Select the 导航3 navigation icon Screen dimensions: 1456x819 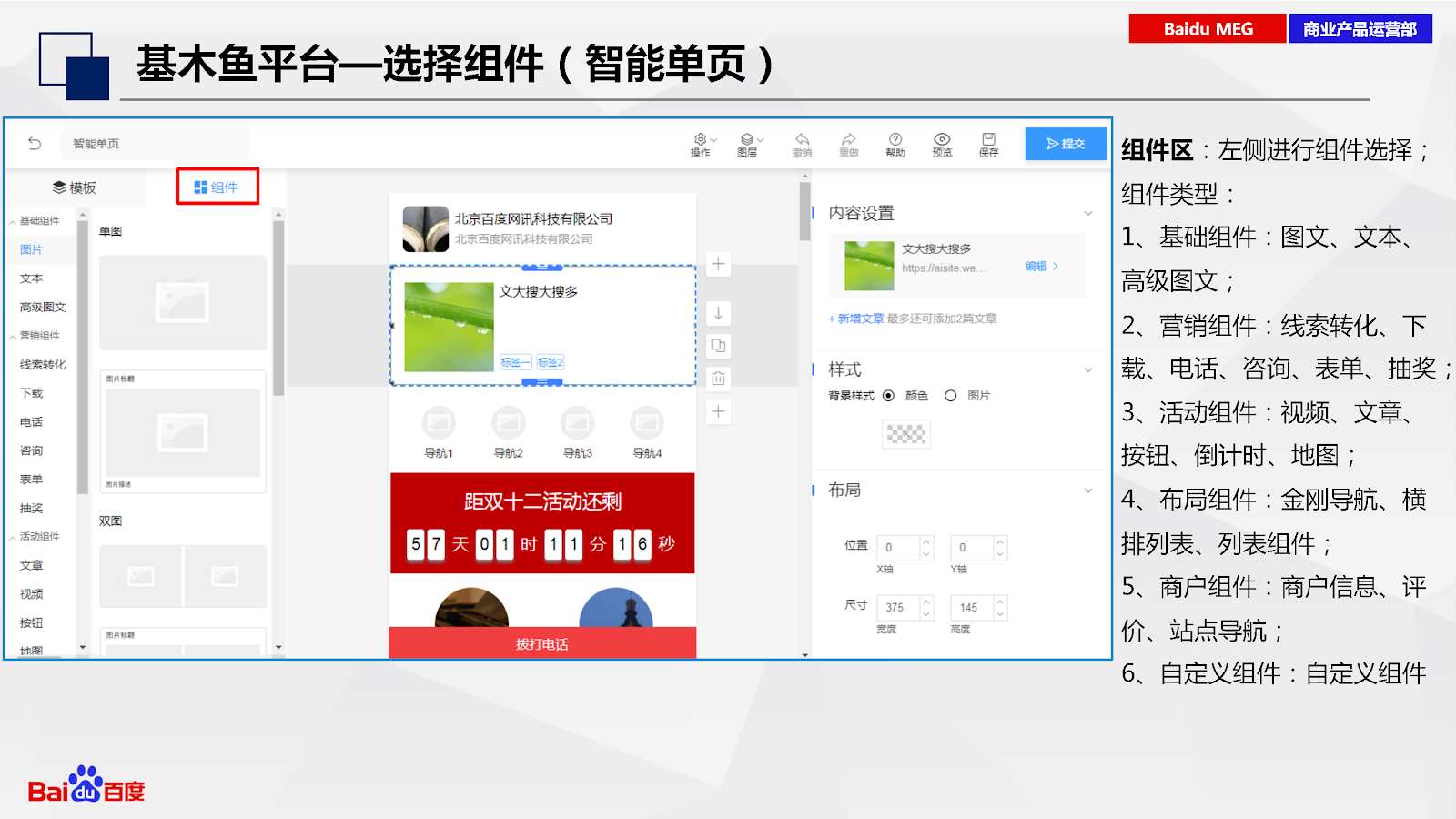click(x=578, y=423)
